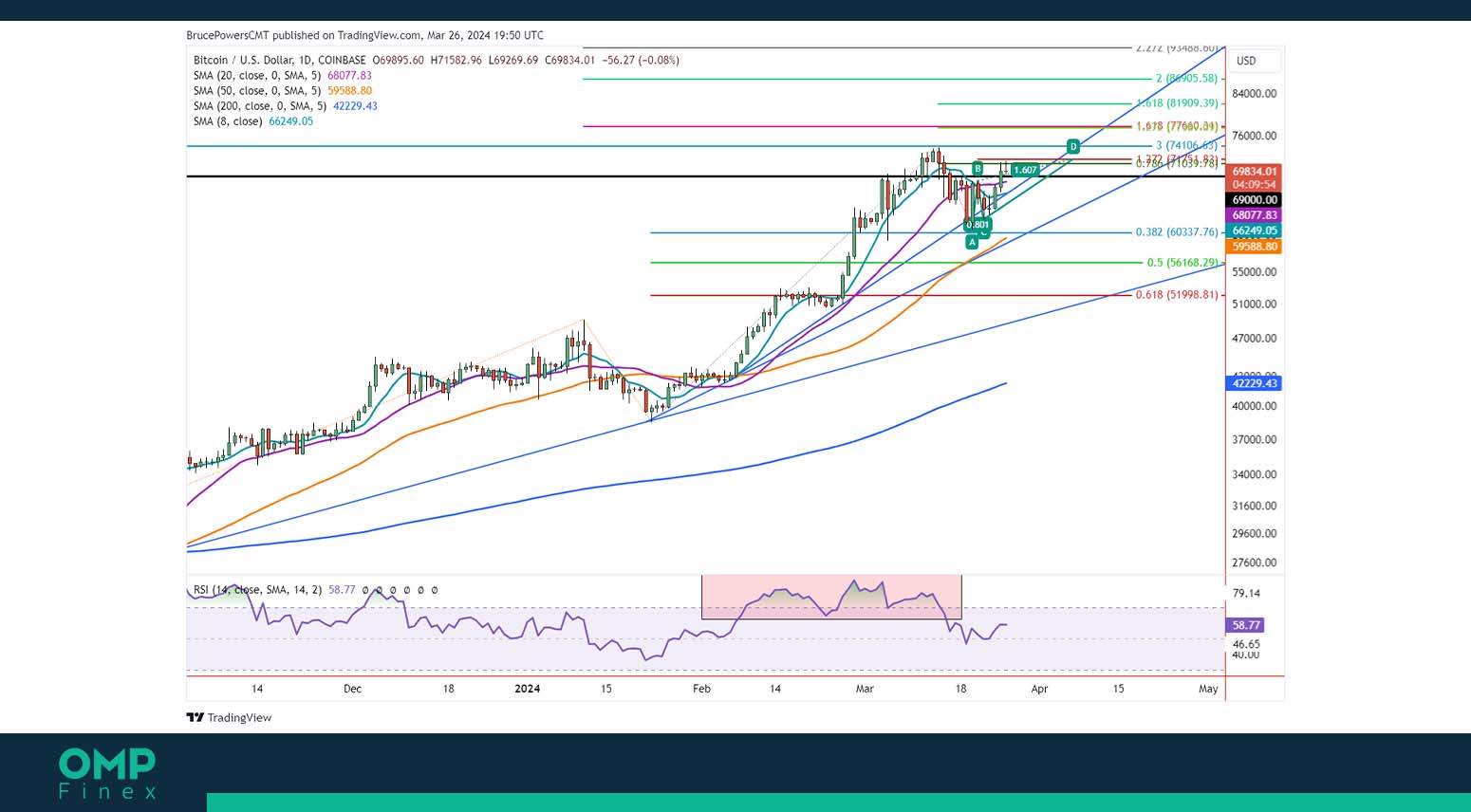This screenshot has width=1471, height=812.
Task: Click the teal 1.607 ratio label
Action: 1025,171
